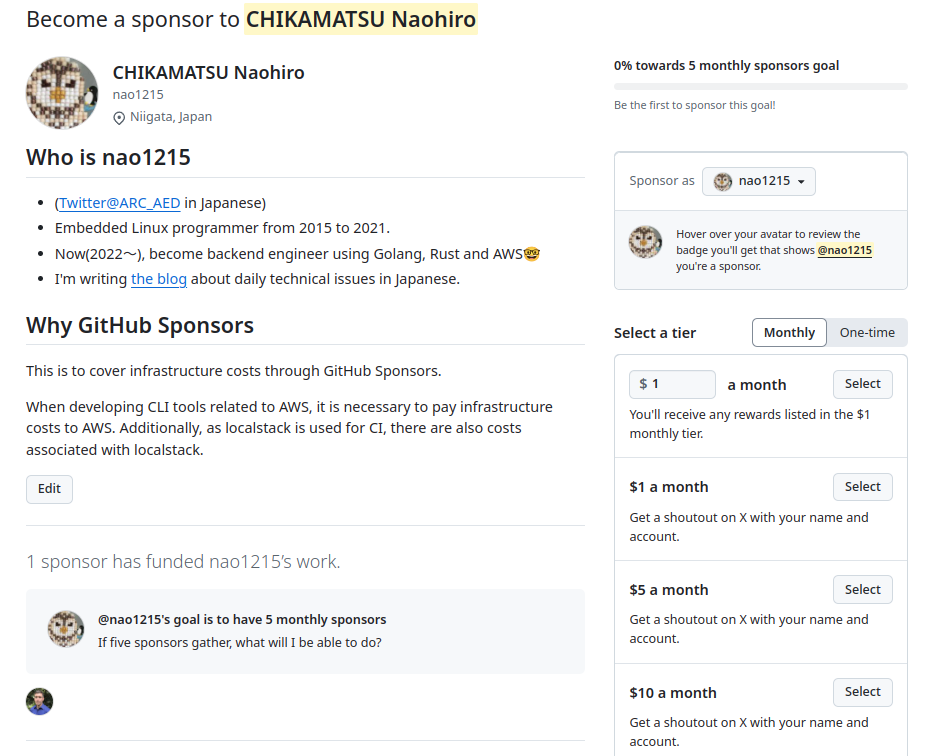
Task: Open the existing sponsor's avatar
Action: point(39,701)
